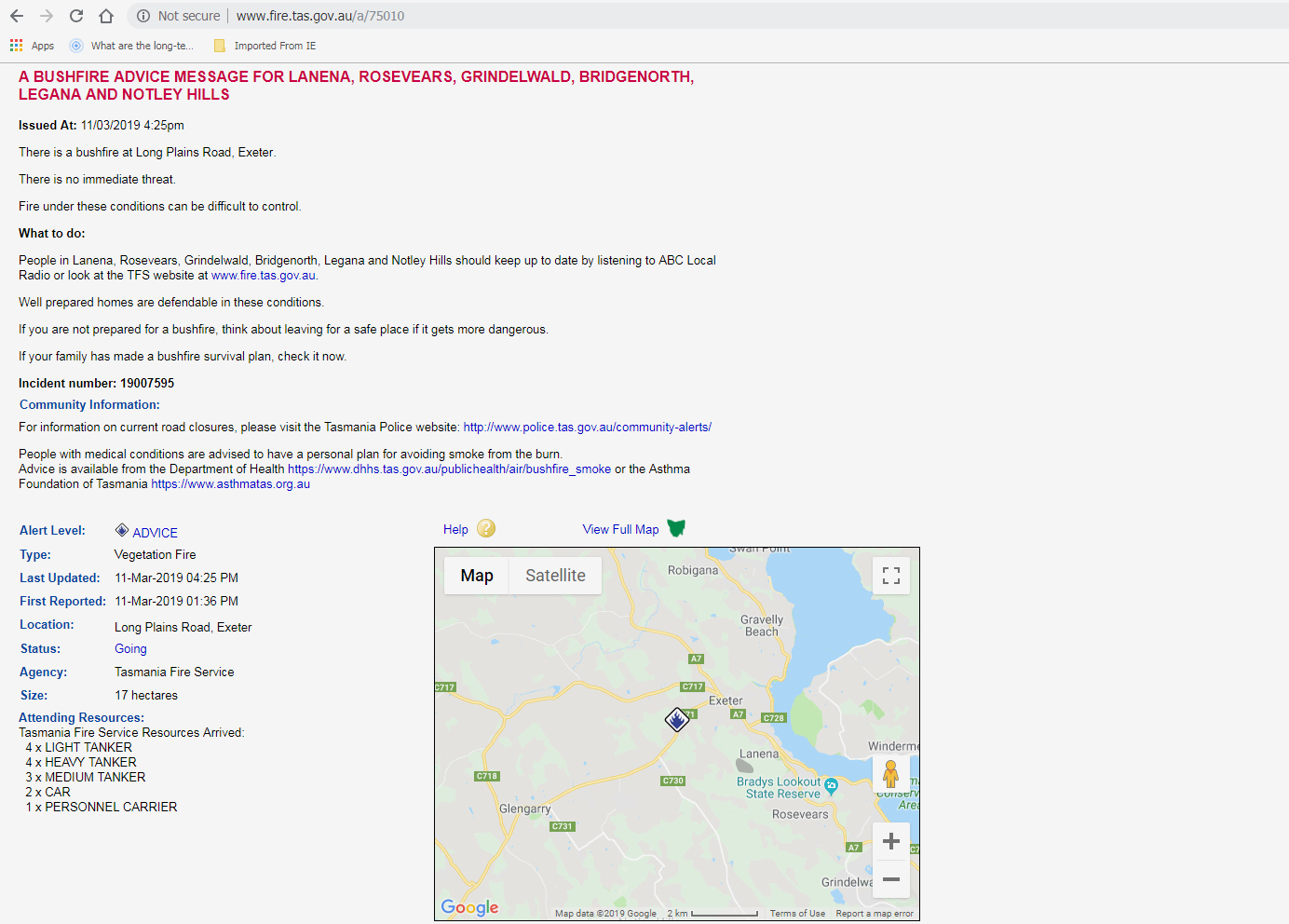Click the Rosevears label on map
Image resolution: width=1289 pixels, height=924 pixels.
[800, 815]
